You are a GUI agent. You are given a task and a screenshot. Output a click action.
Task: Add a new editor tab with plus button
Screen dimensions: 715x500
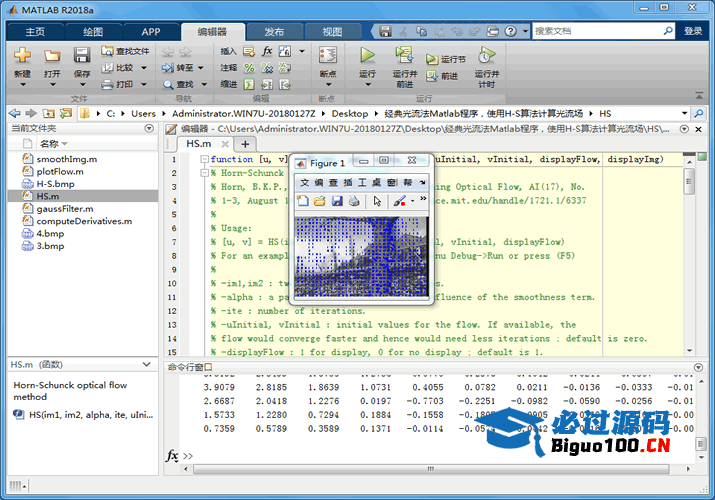[x=245, y=144]
